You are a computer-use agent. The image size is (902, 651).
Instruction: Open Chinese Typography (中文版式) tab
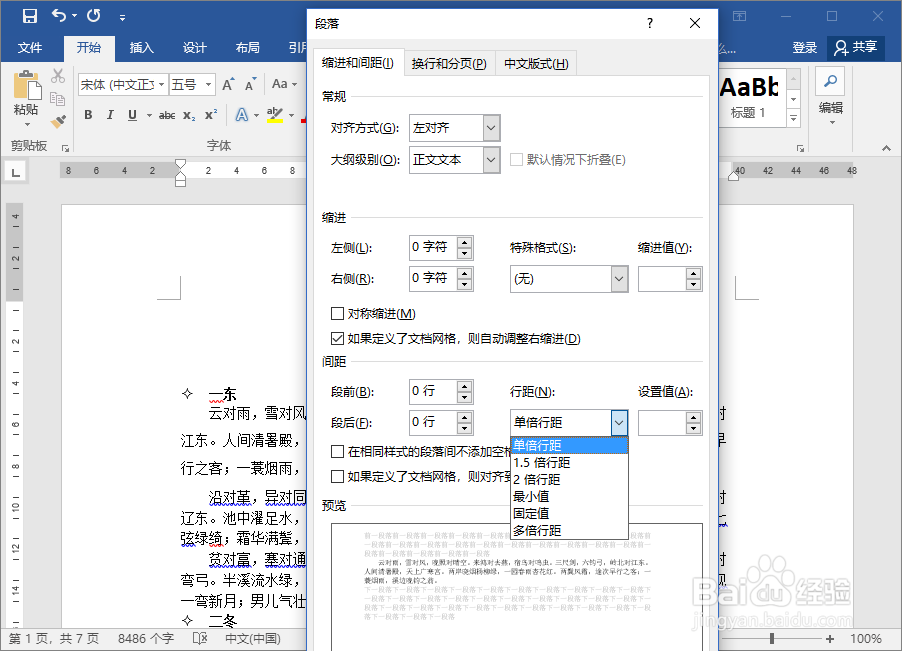[x=536, y=64]
